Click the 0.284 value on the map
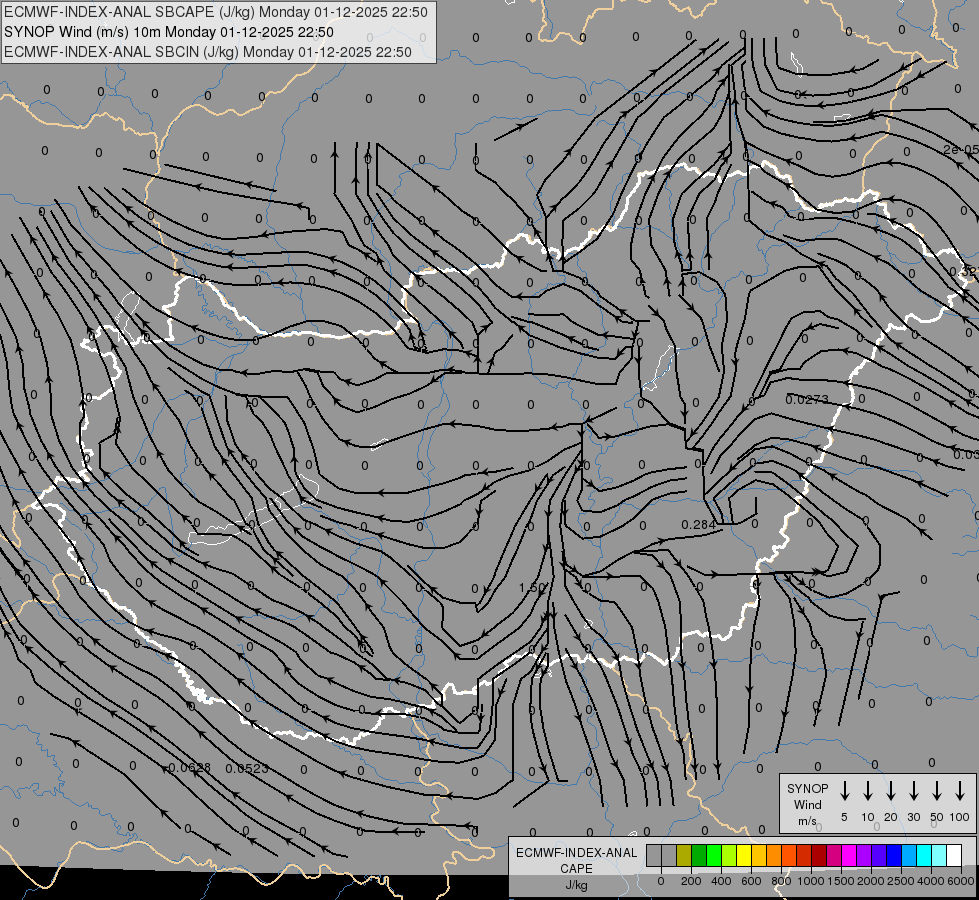 (x=699, y=525)
